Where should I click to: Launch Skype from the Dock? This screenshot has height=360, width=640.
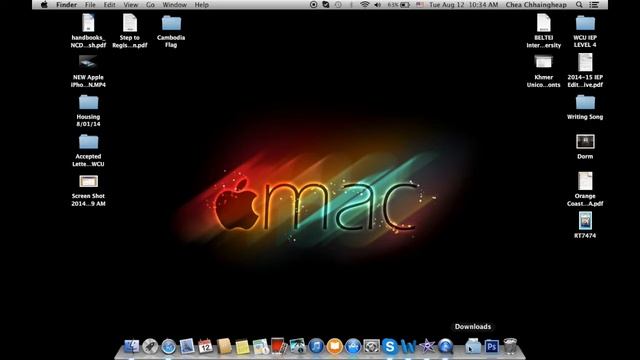tap(390, 346)
